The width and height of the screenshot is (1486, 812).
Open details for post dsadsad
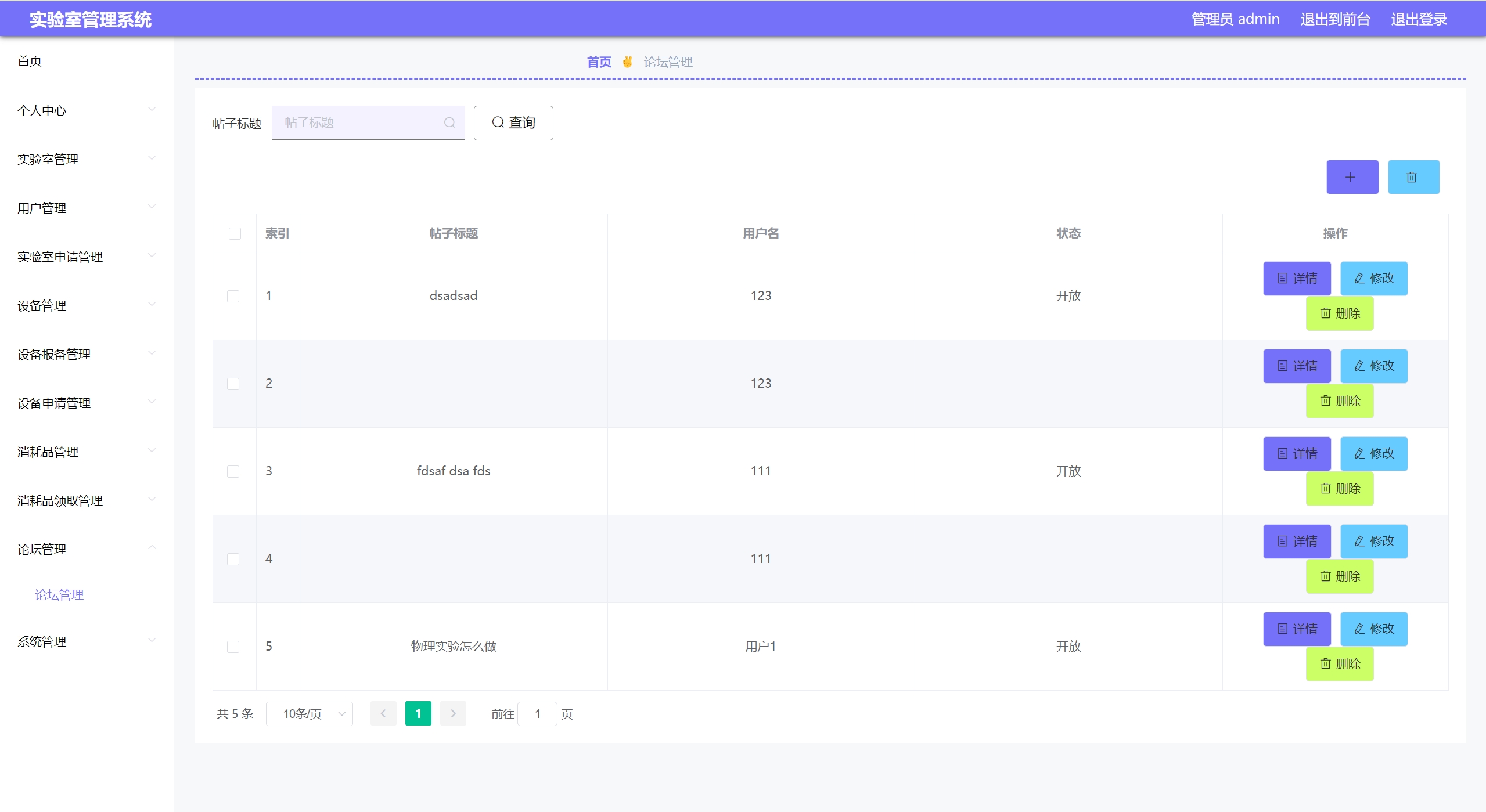pyautogui.click(x=1296, y=279)
